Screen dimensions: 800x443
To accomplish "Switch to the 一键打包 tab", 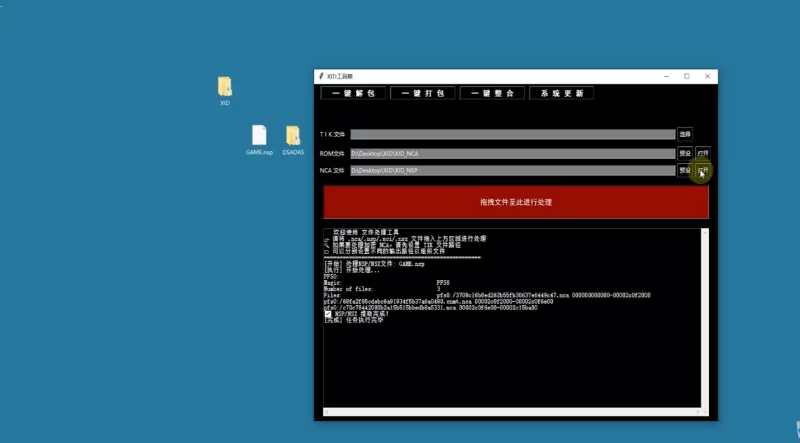I will pyautogui.click(x=423, y=93).
